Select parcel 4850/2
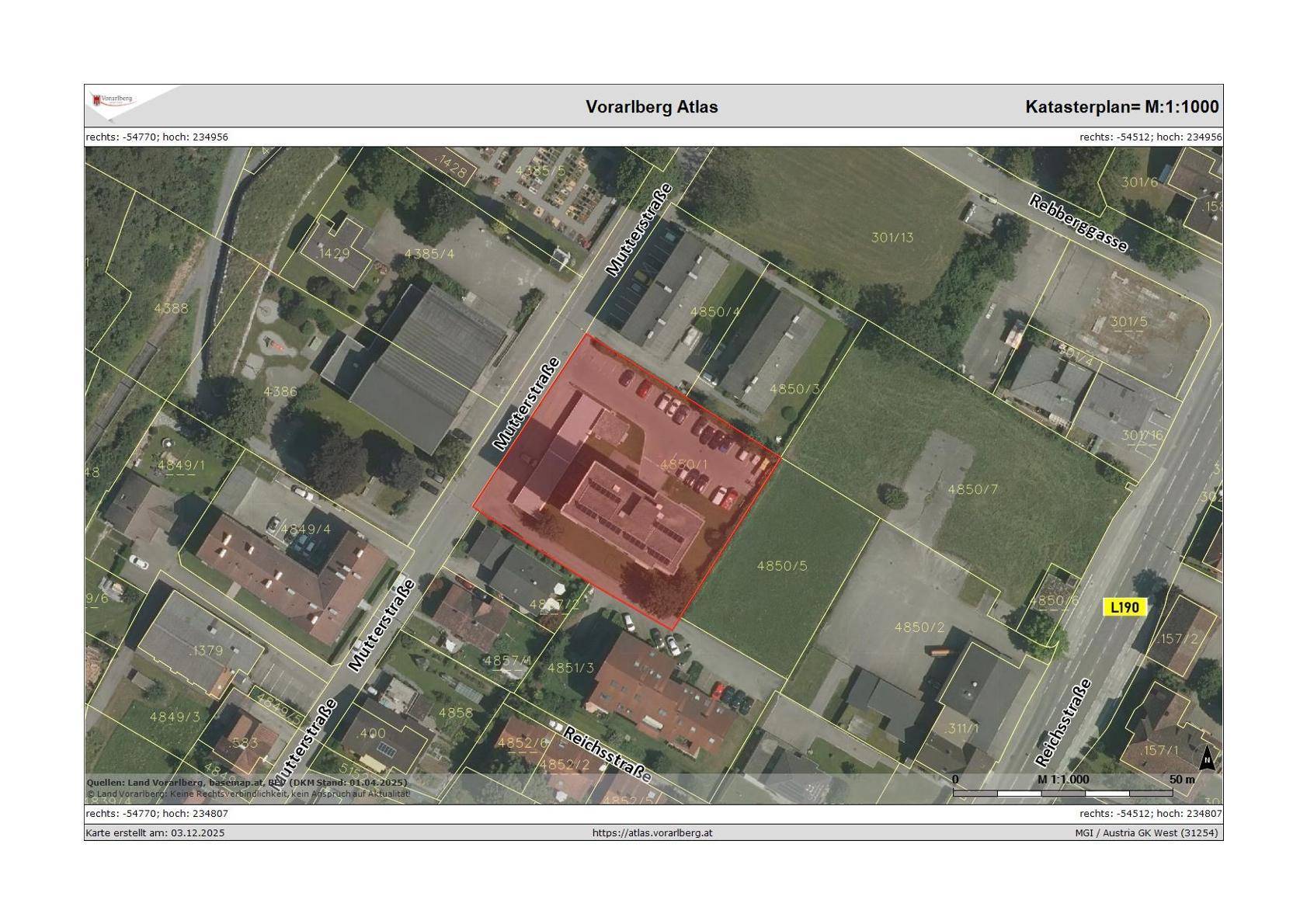 919,627
